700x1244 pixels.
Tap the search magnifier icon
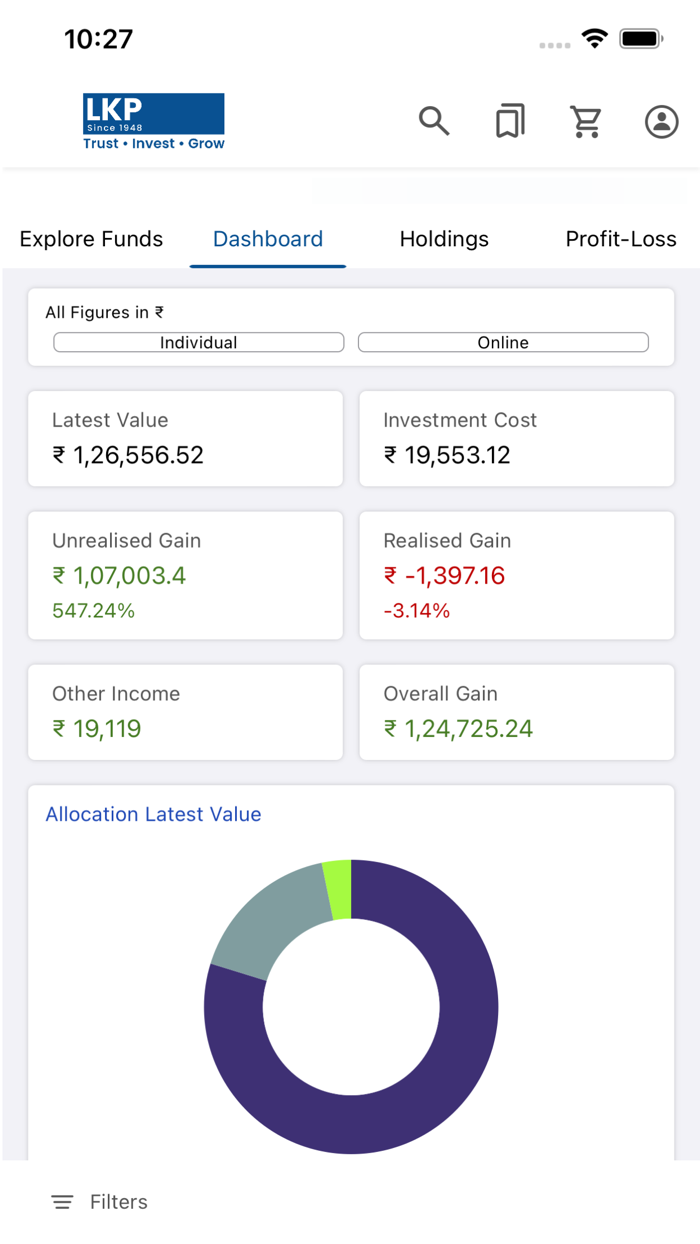coord(434,122)
